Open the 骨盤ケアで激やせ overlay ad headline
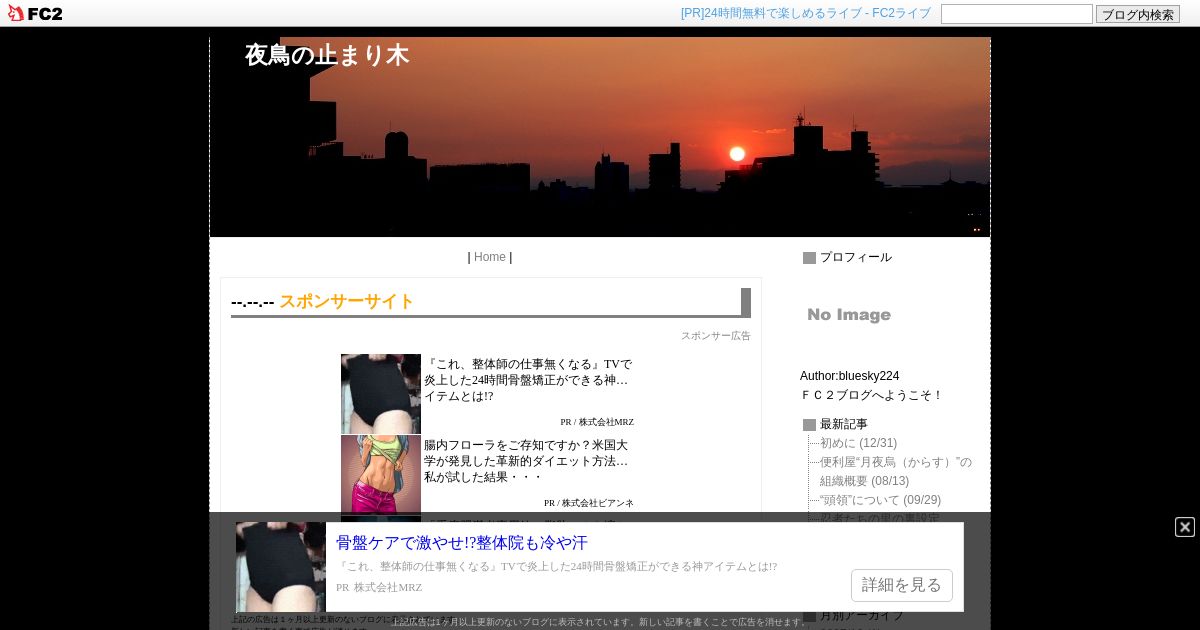The image size is (1200, 630). [x=462, y=543]
